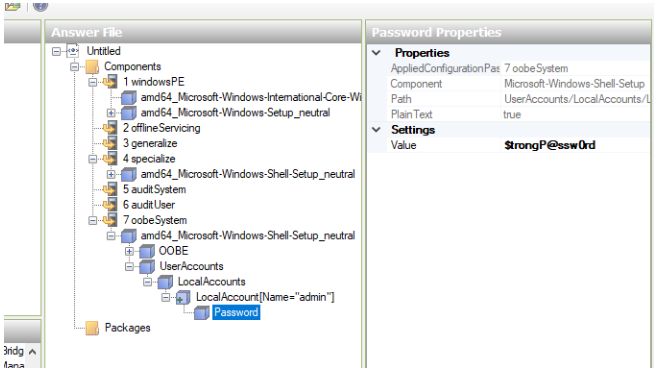657x379 pixels.
Task: Click the AppliedConfigurationPass value 7 oobeSystem
Action: [x=576, y=68]
